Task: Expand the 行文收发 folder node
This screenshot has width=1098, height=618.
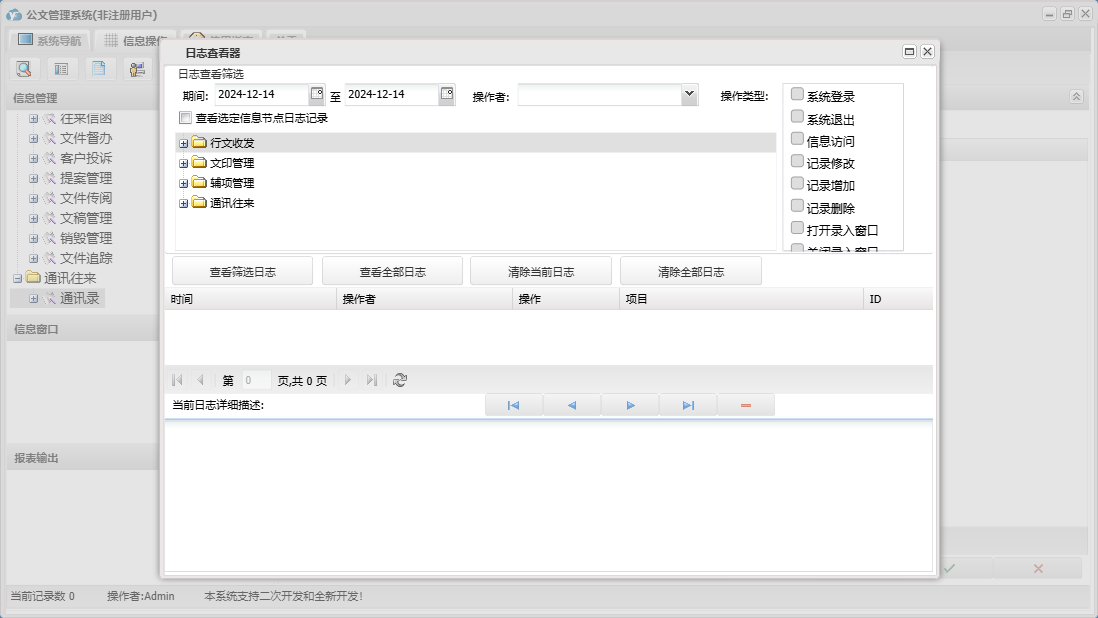Action: click(184, 143)
